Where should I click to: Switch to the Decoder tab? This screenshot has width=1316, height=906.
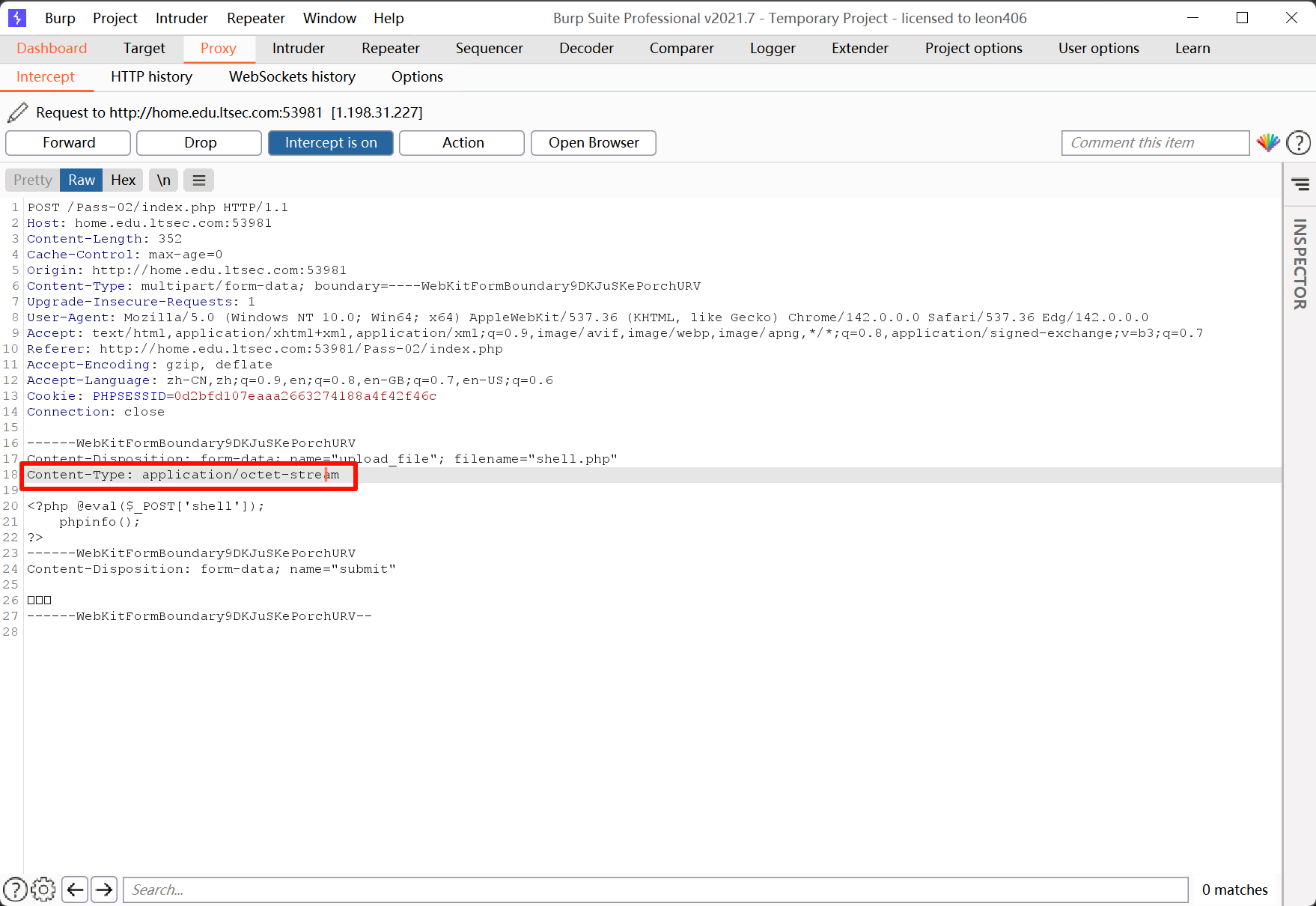pos(587,48)
